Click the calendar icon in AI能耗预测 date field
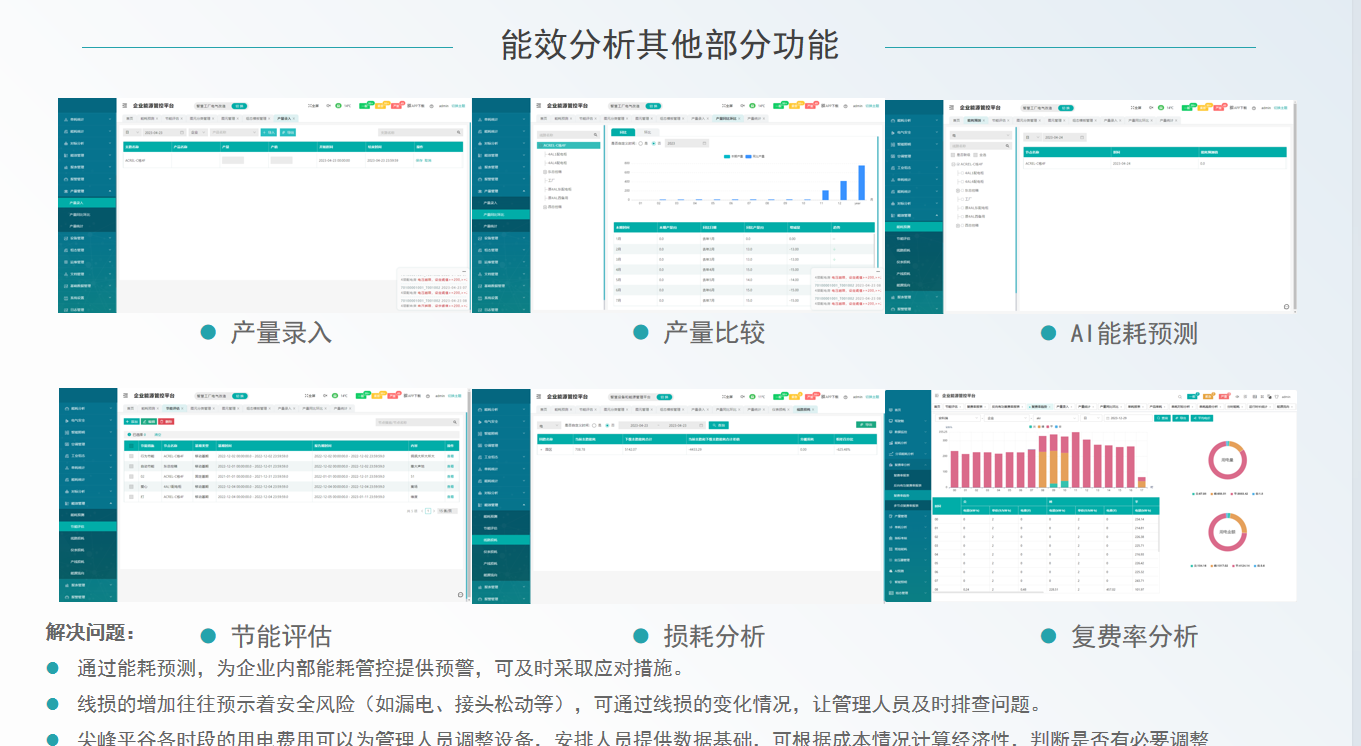The width and height of the screenshot is (1361, 746). pyautogui.click(x=1082, y=137)
